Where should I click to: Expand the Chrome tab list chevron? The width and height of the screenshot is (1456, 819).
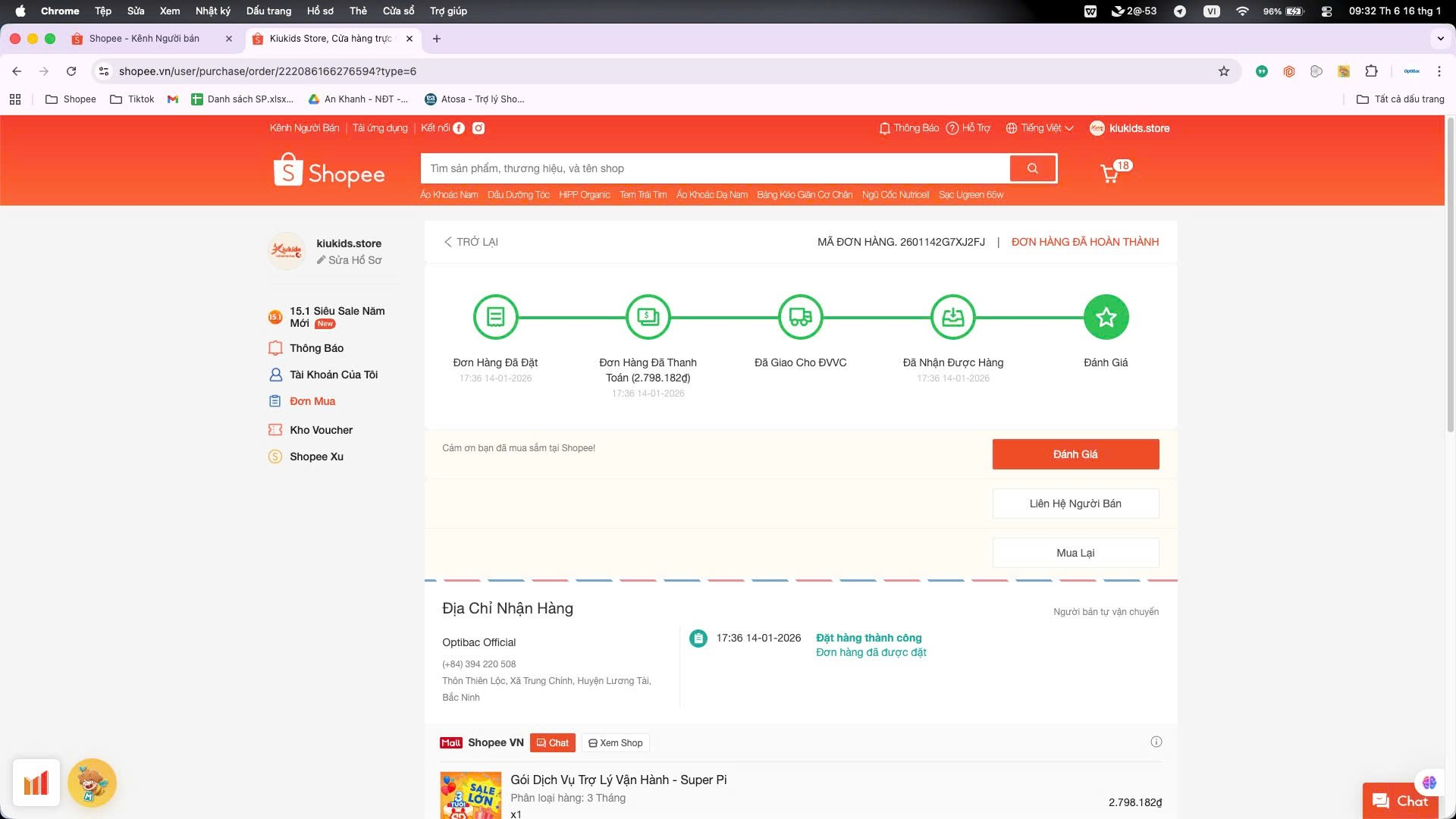[1440, 39]
